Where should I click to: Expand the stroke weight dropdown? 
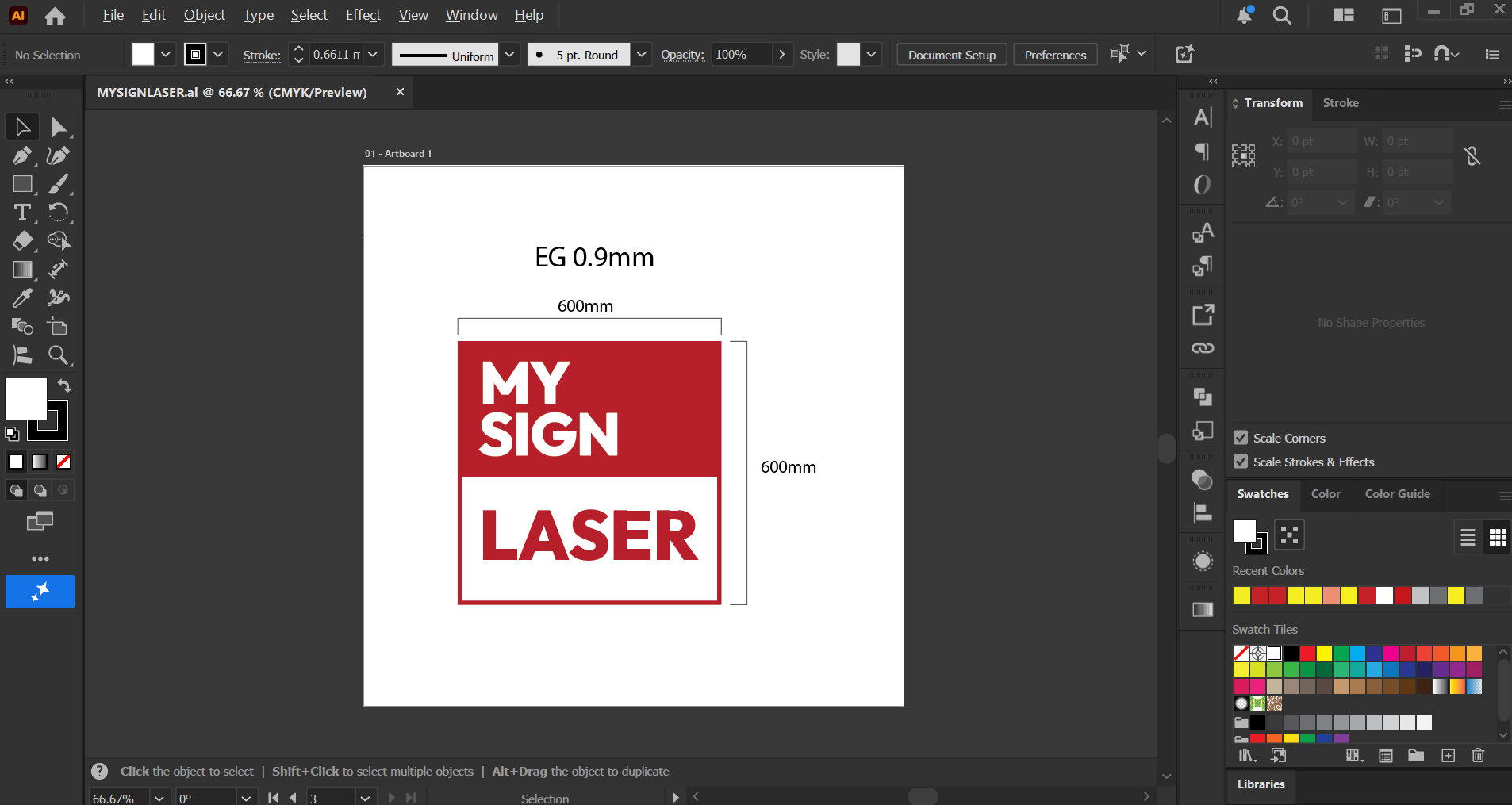click(x=373, y=54)
